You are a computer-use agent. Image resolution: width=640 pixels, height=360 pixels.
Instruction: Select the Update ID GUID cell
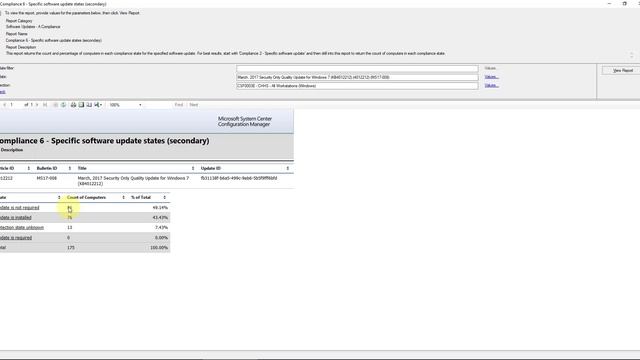[x=239, y=178]
